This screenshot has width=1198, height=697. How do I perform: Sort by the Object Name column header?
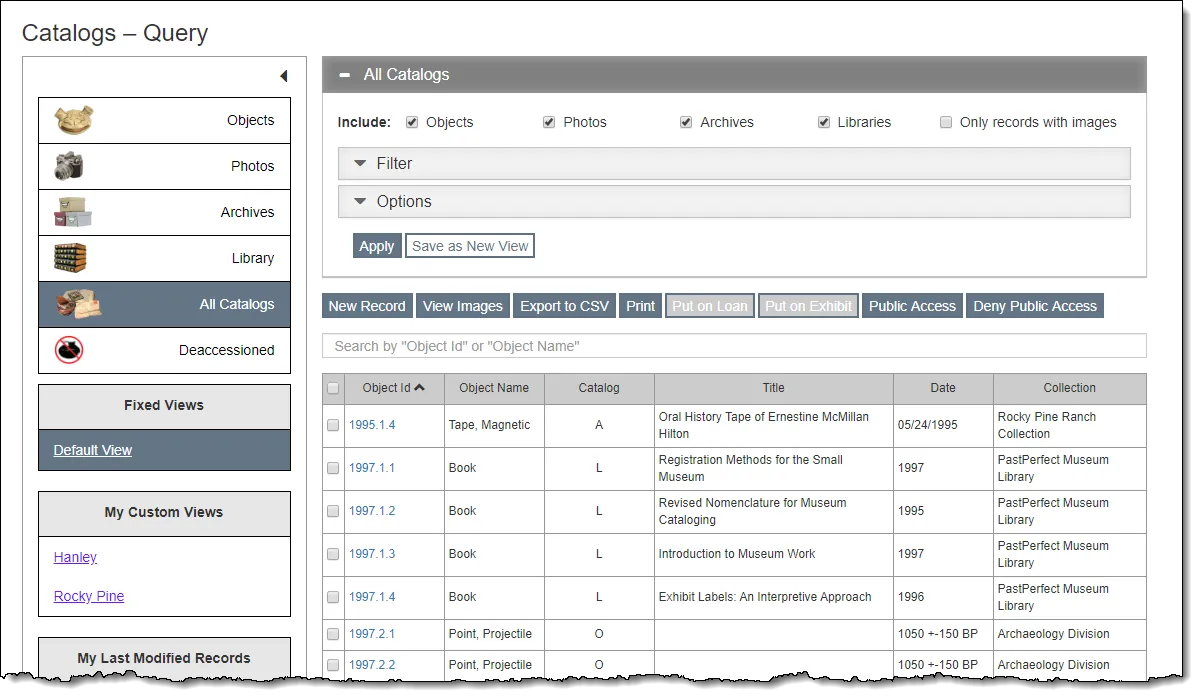[x=494, y=388]
